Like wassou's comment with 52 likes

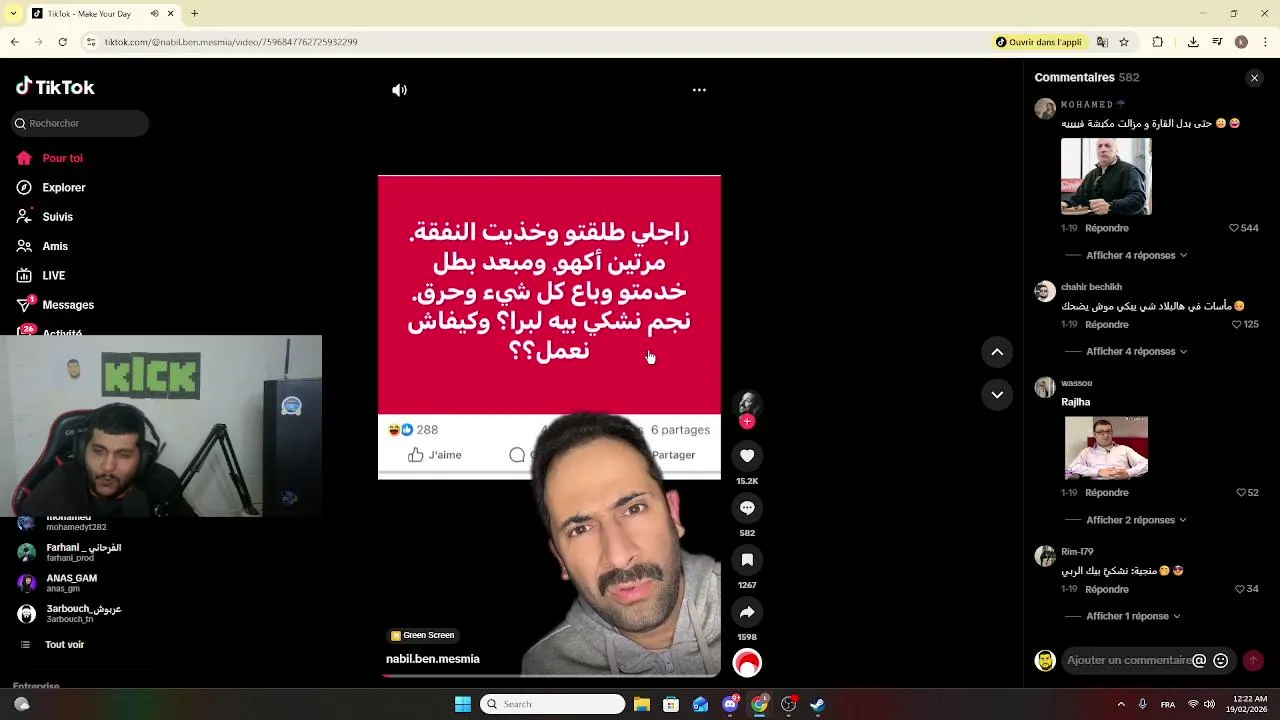click(x=1240, y=492)
